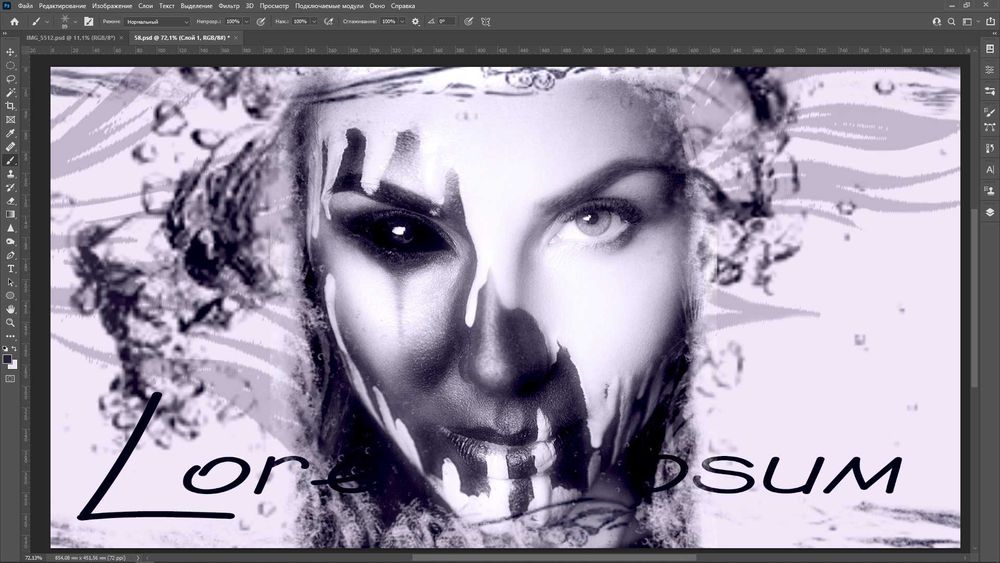Image resolution: width=1000 pixels, height=563 pixels.
Task: Click the brush angle input field
Action: pos(446,22)
